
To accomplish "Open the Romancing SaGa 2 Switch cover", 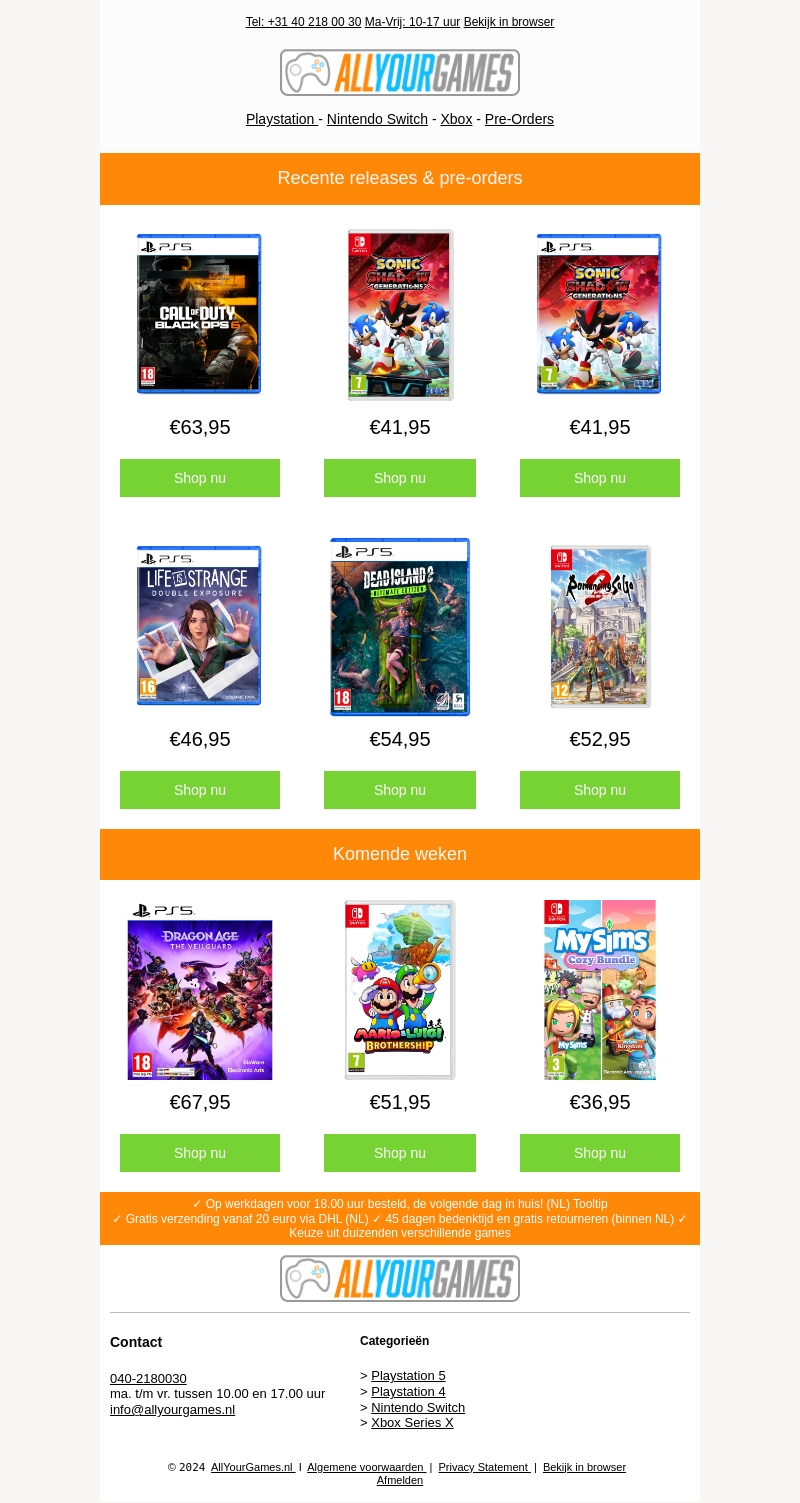I will (600, 627).
